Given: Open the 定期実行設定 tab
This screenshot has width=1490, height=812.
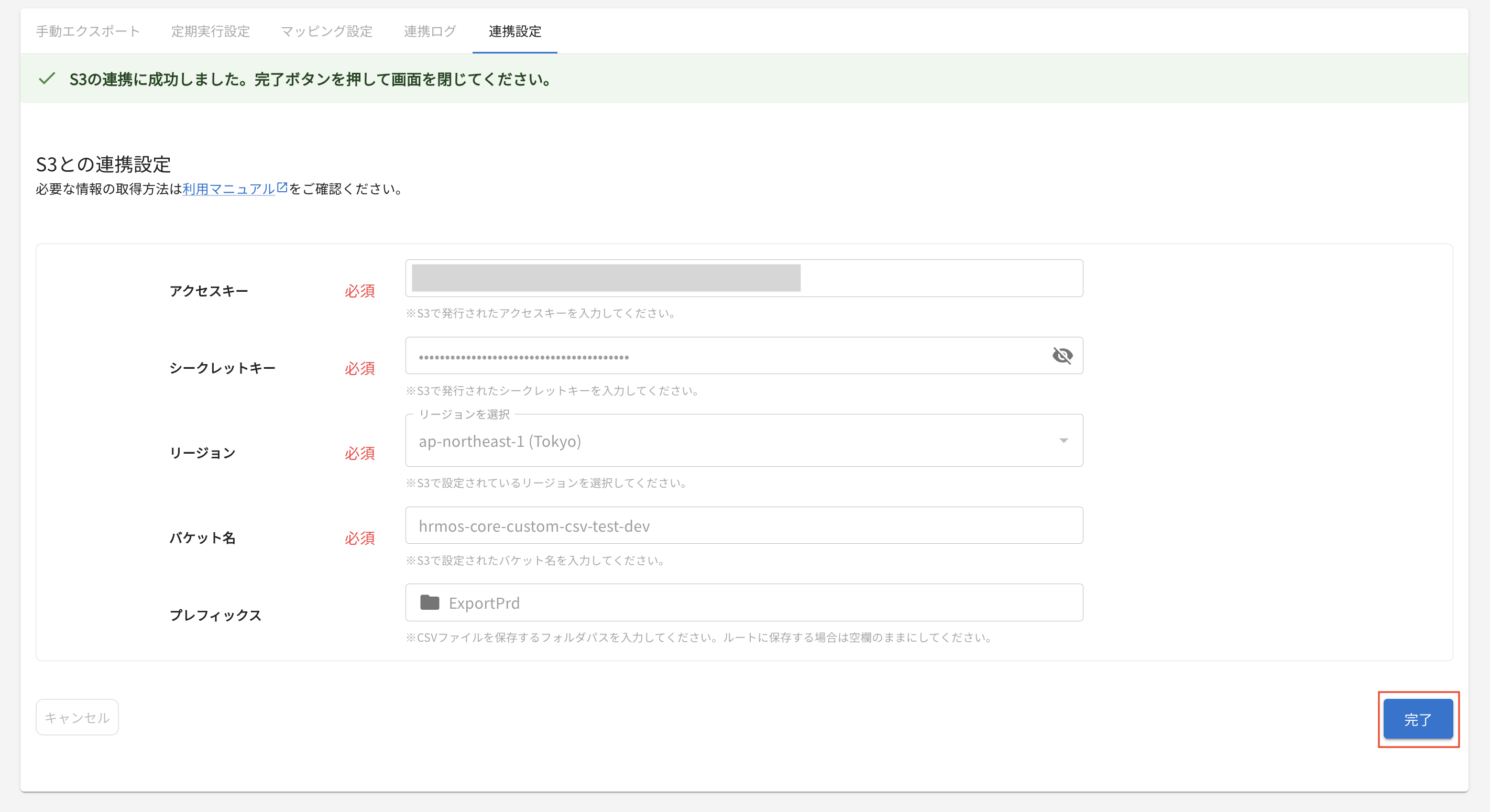Looking at the screenshot, I should [x=211, y=31].
